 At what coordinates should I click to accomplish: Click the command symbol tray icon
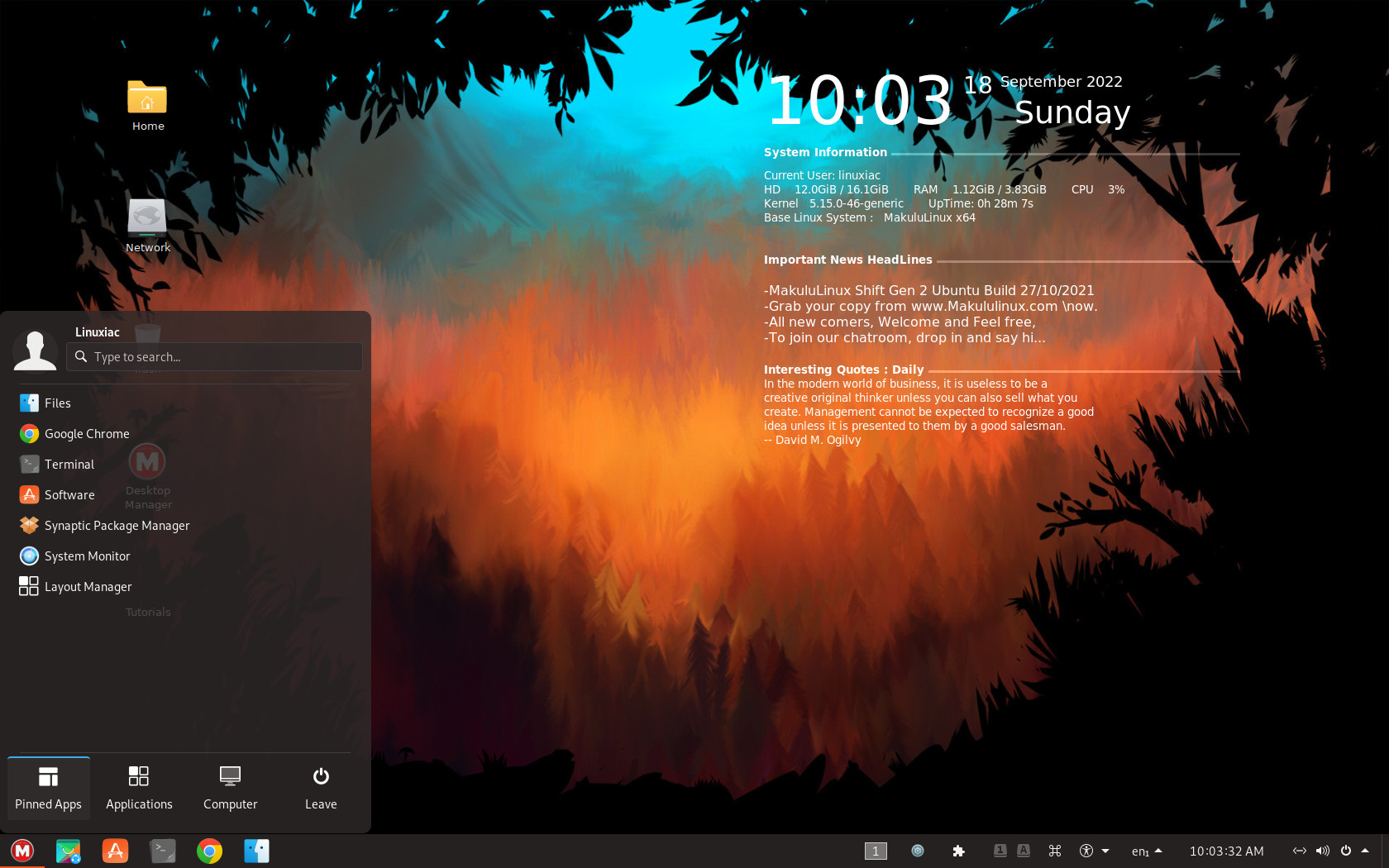[x=1055, y=851]
